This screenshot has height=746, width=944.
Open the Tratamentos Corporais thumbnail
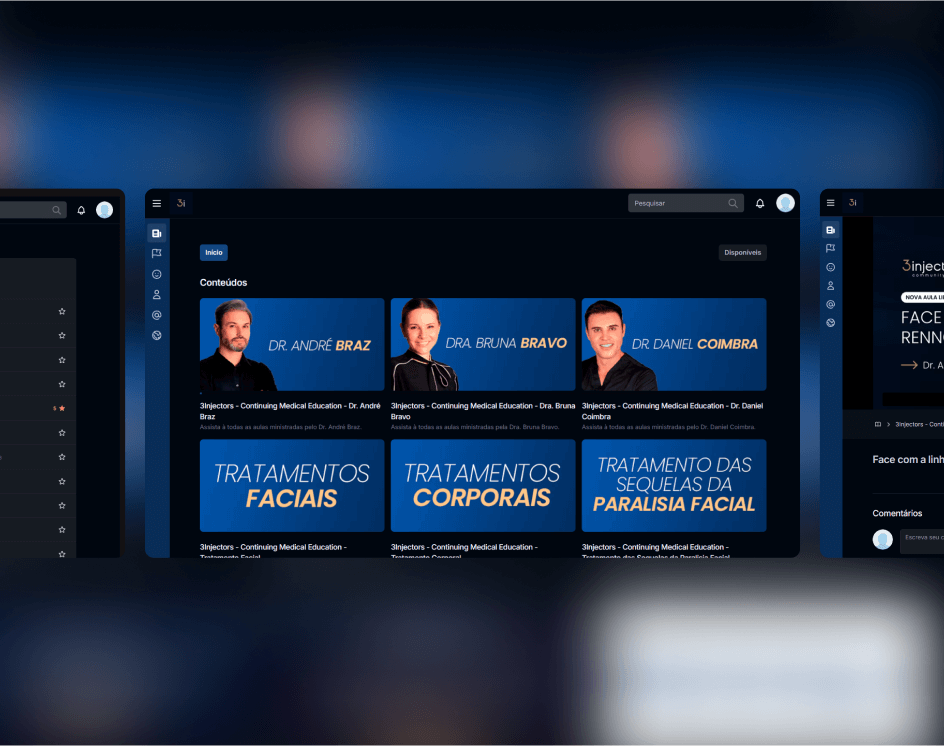point(483,485)
